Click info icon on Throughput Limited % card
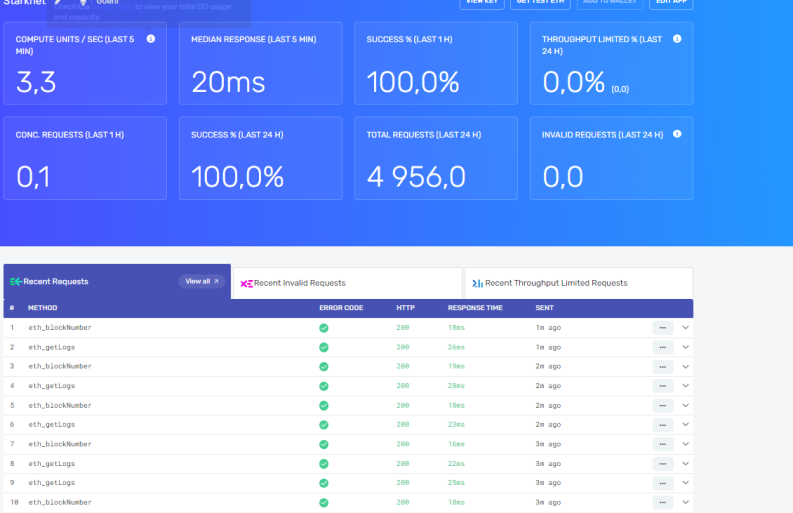The height and width of the screenshot is (513, 793). (677, 39)
